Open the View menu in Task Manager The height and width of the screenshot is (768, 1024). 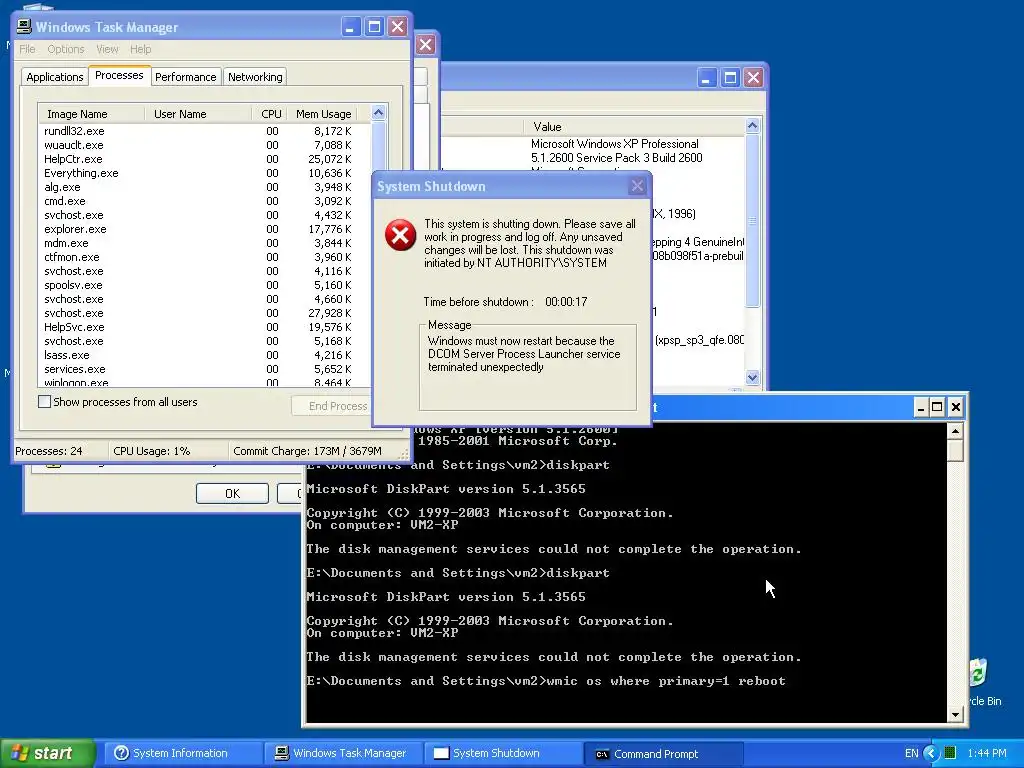[x=107, y=49]
